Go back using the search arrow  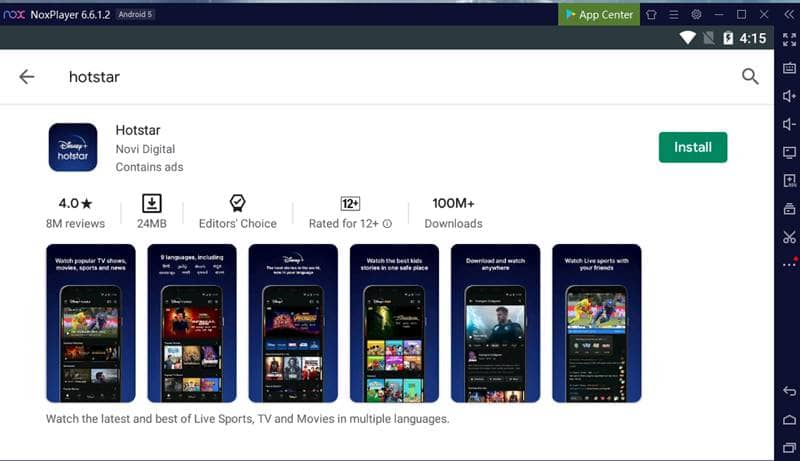point(27,76)
